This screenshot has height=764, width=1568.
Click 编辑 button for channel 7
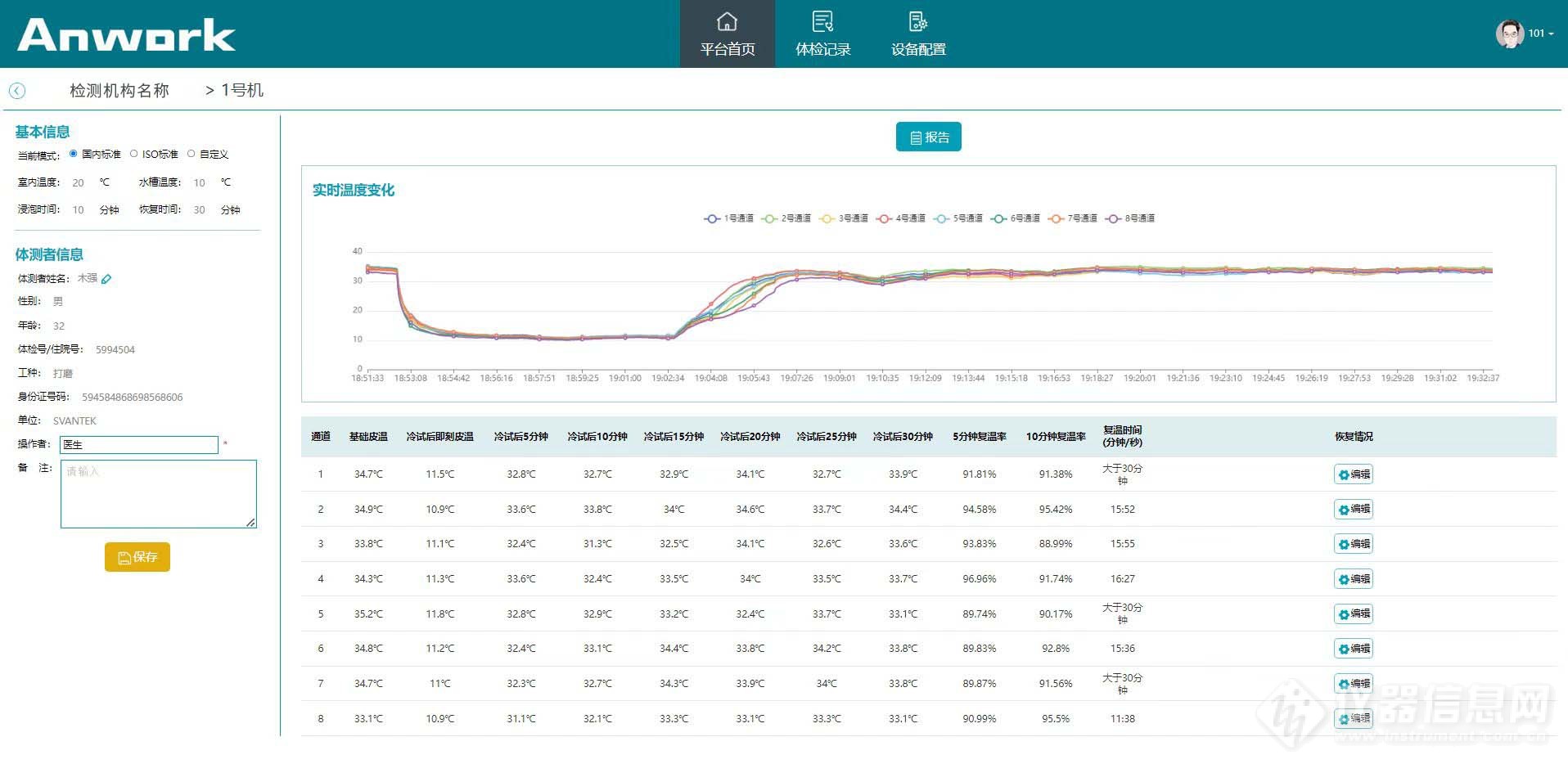pyautogui.click(x=1354, y=684)
